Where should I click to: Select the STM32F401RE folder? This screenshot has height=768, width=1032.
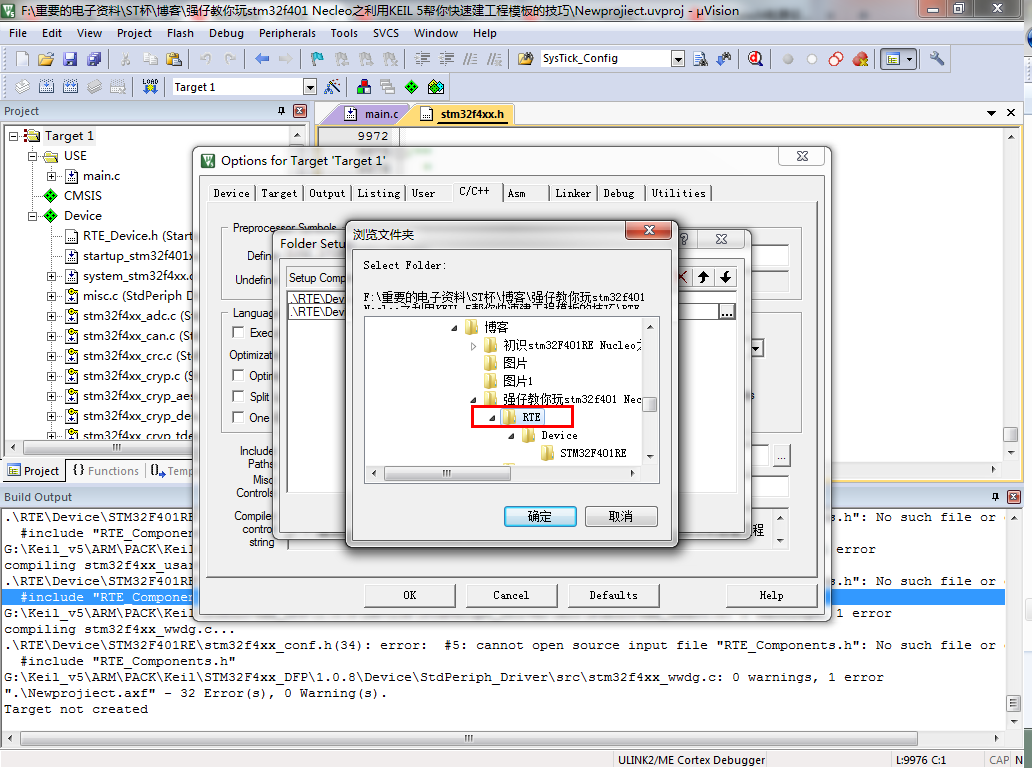pyautogui.click(x=593, y=453)
